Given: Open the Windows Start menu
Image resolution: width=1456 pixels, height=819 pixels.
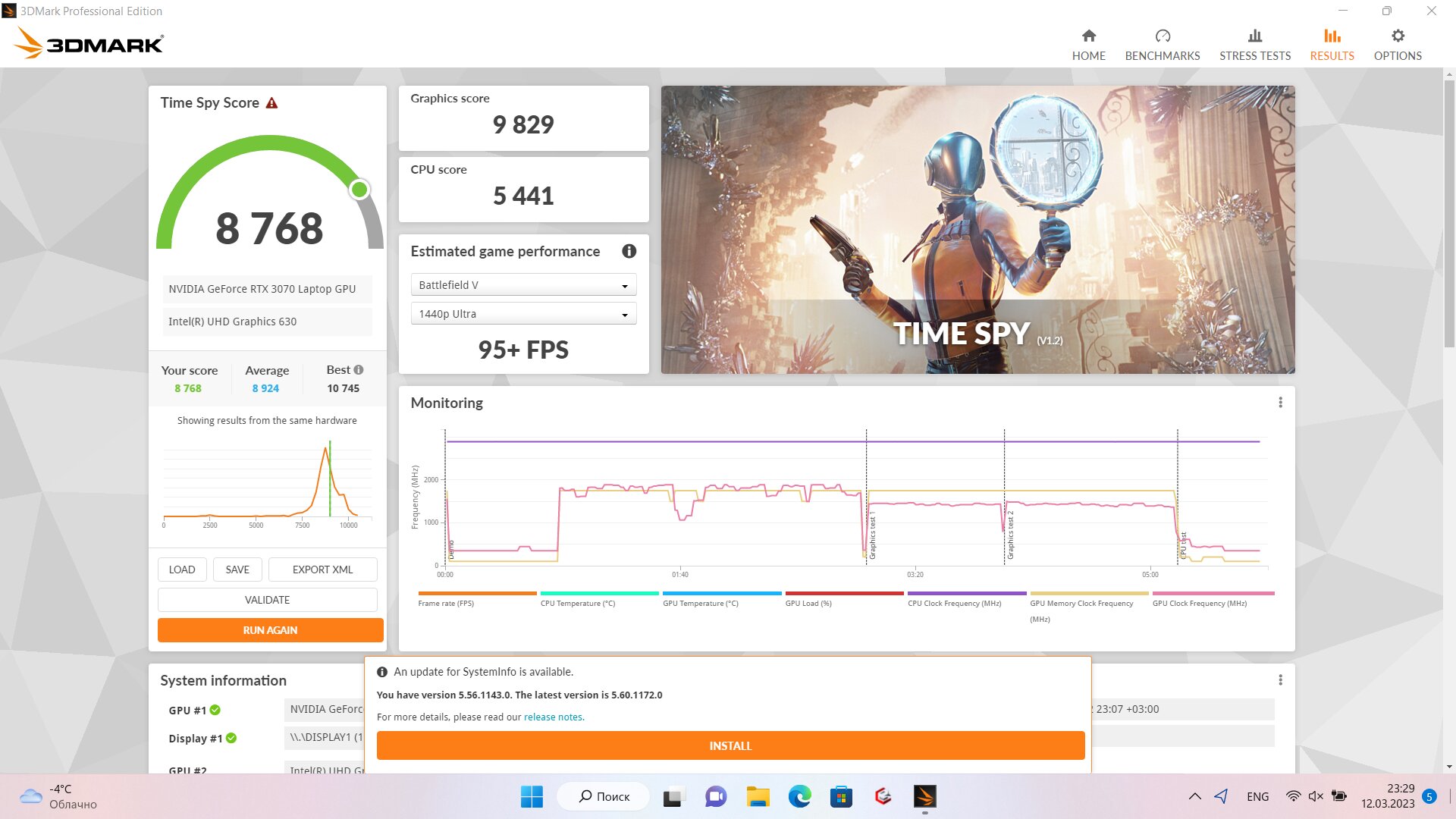Looking at the screenshot, I should (532, 796).
